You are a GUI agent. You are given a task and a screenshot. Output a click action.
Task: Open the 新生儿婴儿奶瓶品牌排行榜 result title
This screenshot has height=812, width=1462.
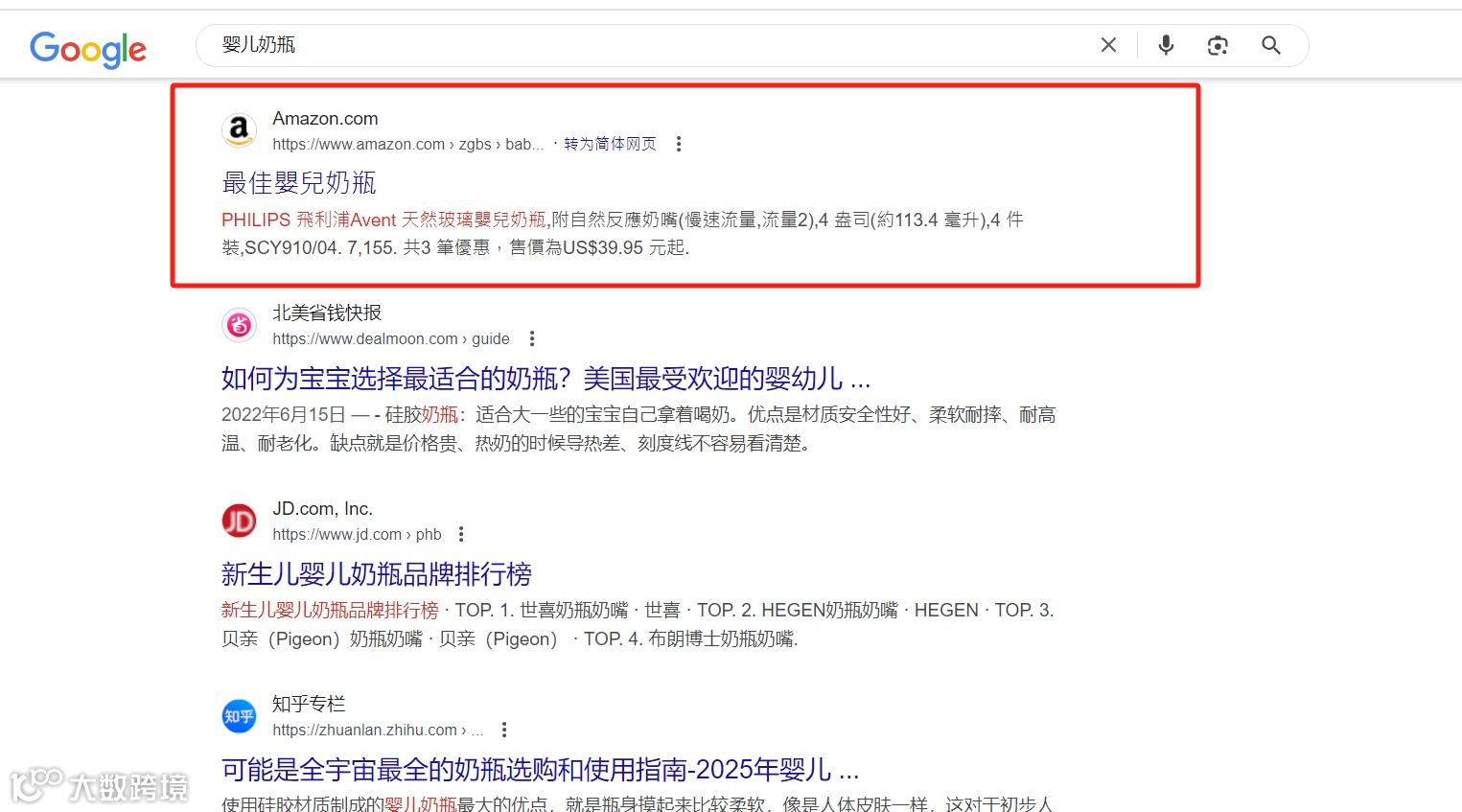(x=377, y=574)
